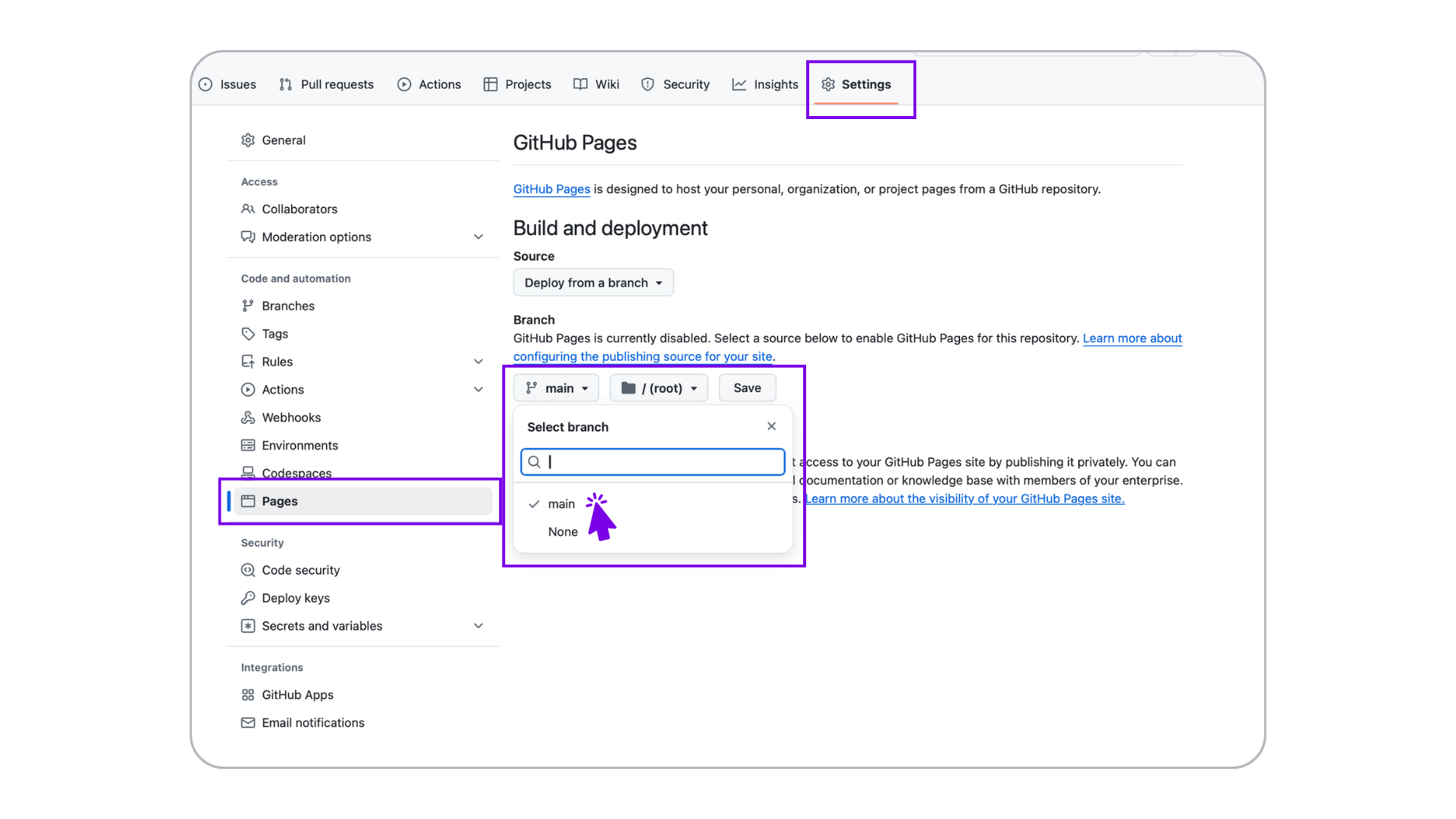Open Tags settings
The height and width of the screenshot is (819, 1456).
[x=363, y=334]
